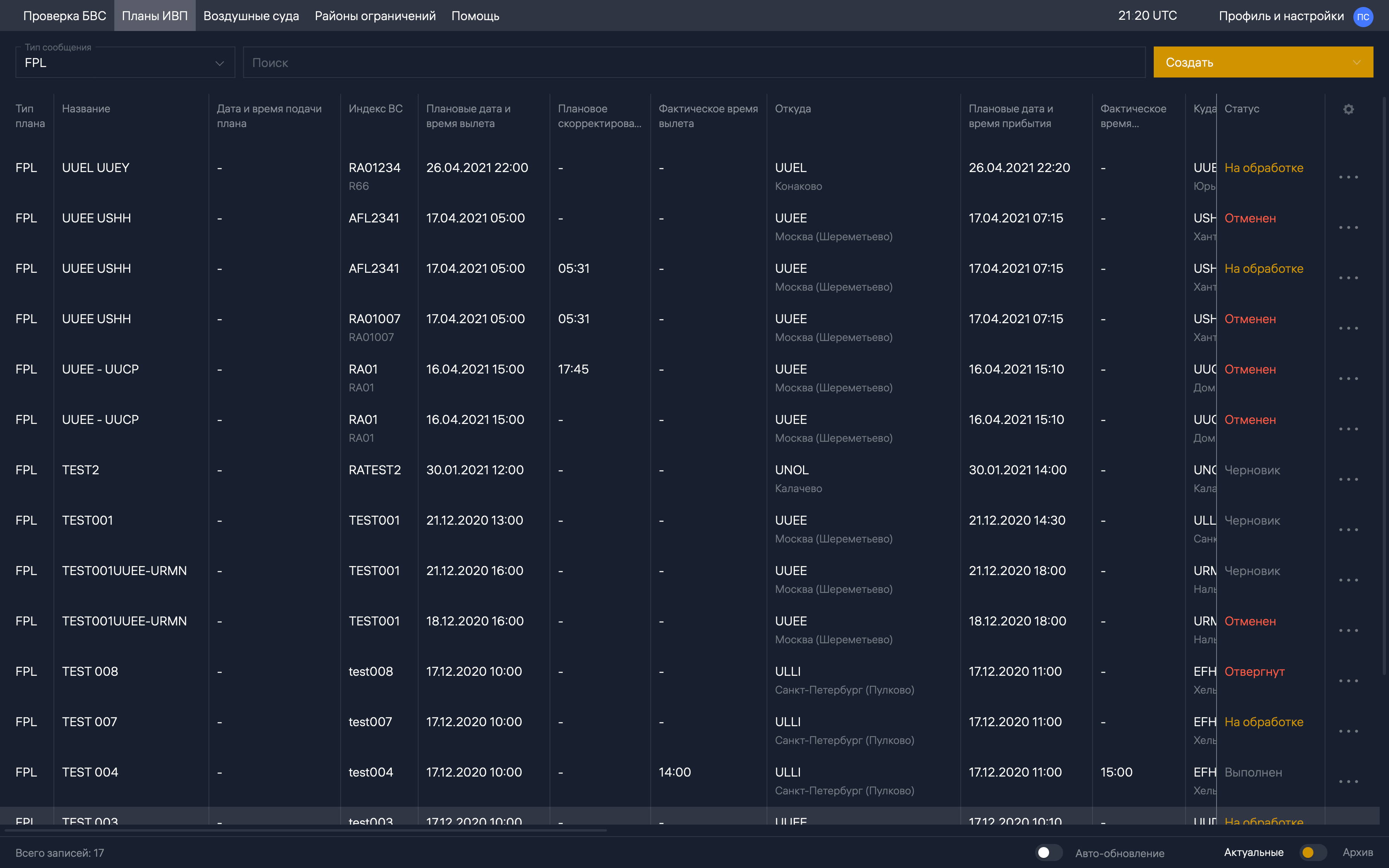This screenshot has width=1389, height=868.
Task: Open three-dot menu for TEST001 draft row
Action: pyautogui.click(x=1348, y=530)
